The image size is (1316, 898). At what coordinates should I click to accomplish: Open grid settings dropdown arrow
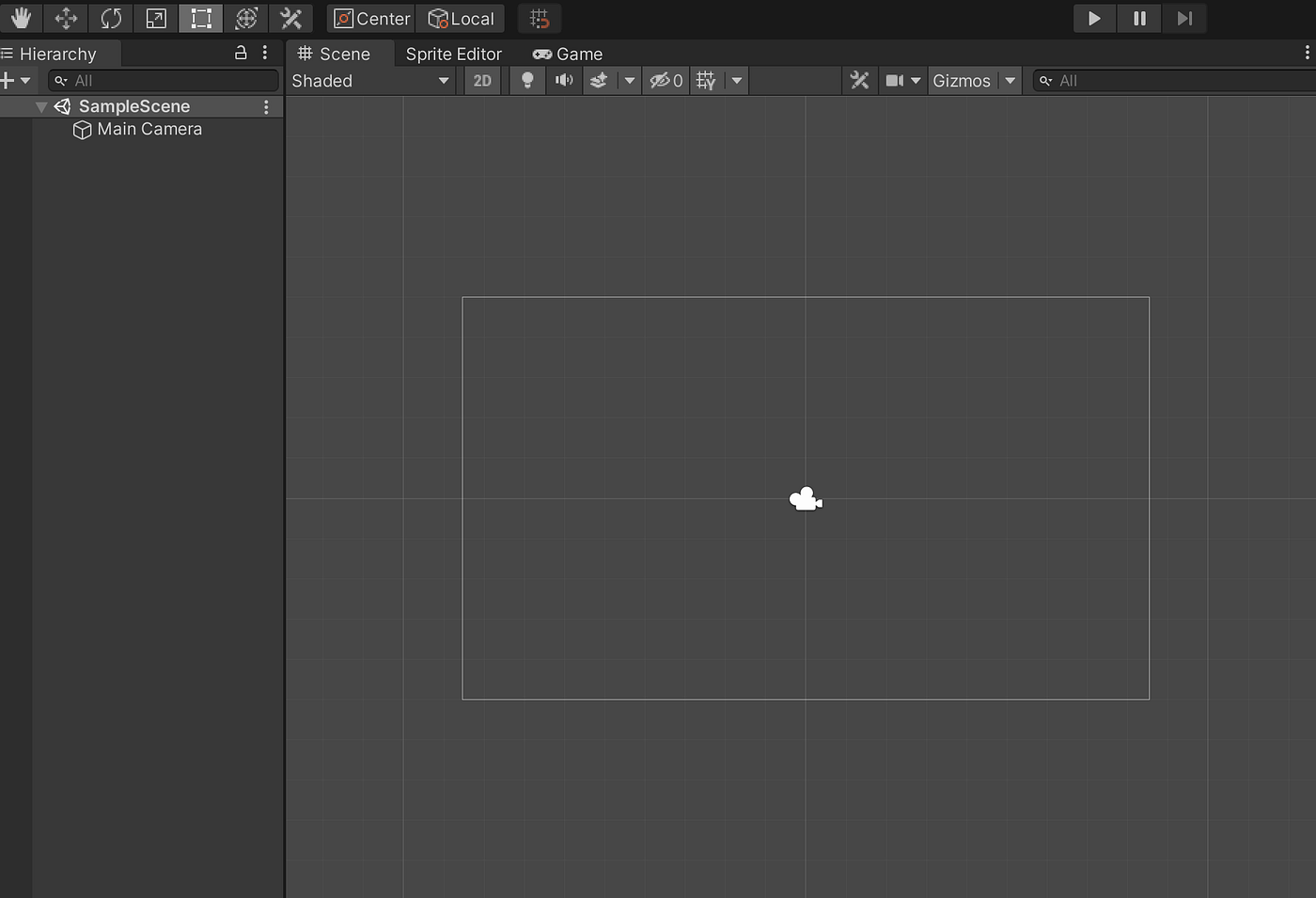tap(737, 81)
